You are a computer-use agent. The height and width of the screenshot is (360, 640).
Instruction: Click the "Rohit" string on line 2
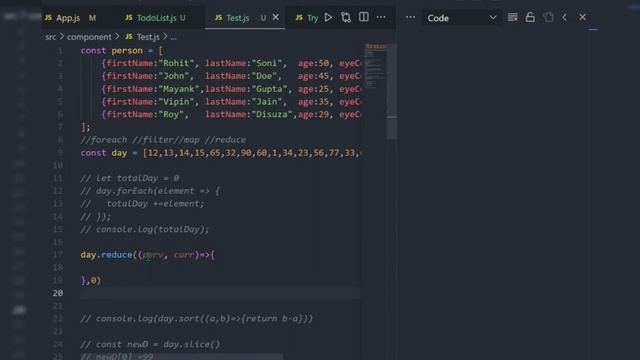pyautogui.click(x=176, y=63)
